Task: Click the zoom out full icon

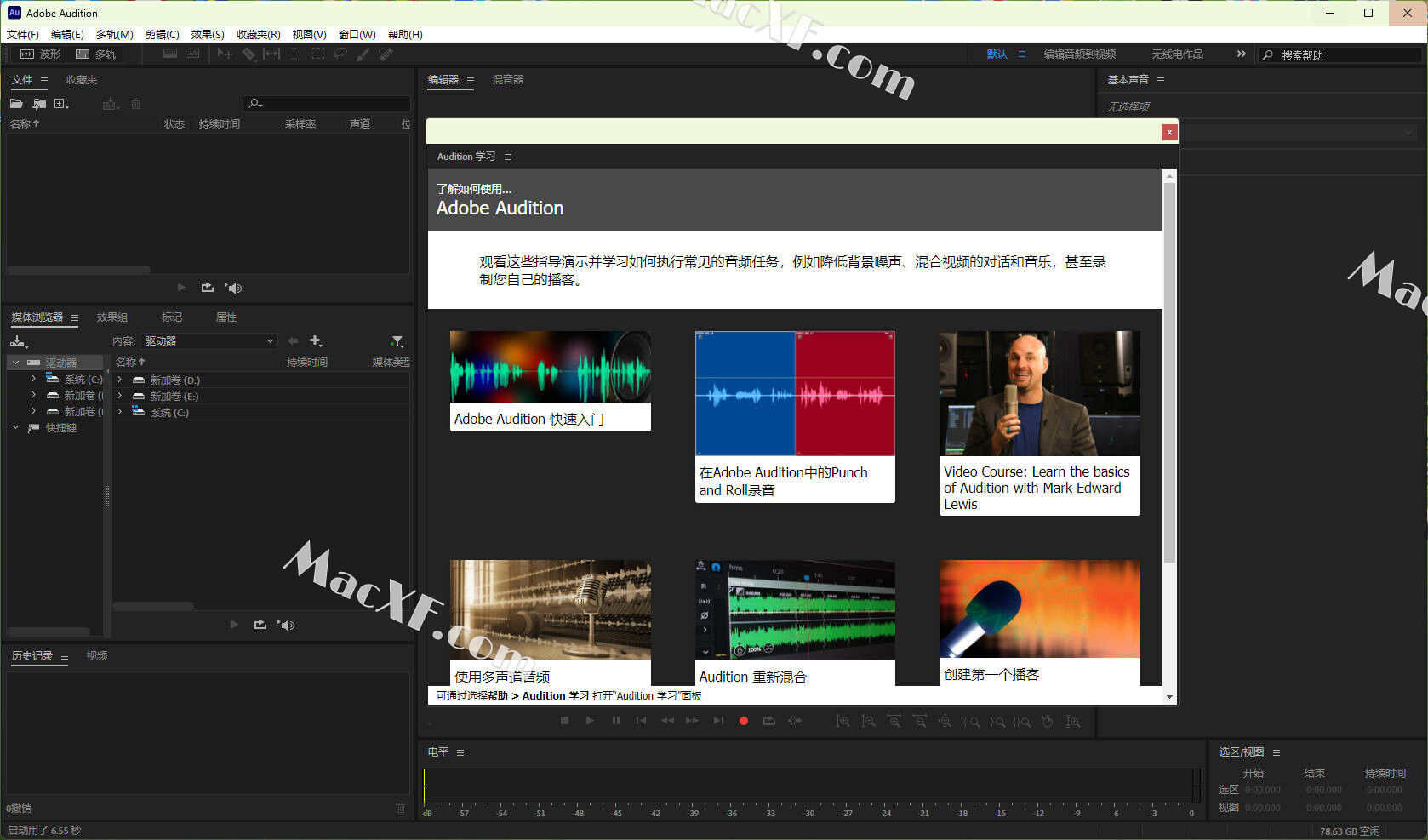Action: [x=945, y=721]
